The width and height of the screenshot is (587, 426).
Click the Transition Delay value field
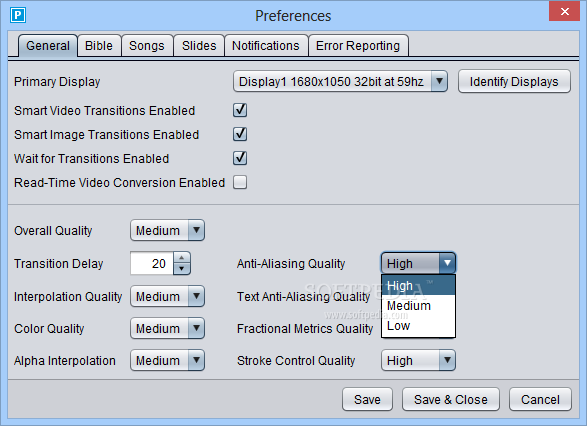(x=152, y=264)
